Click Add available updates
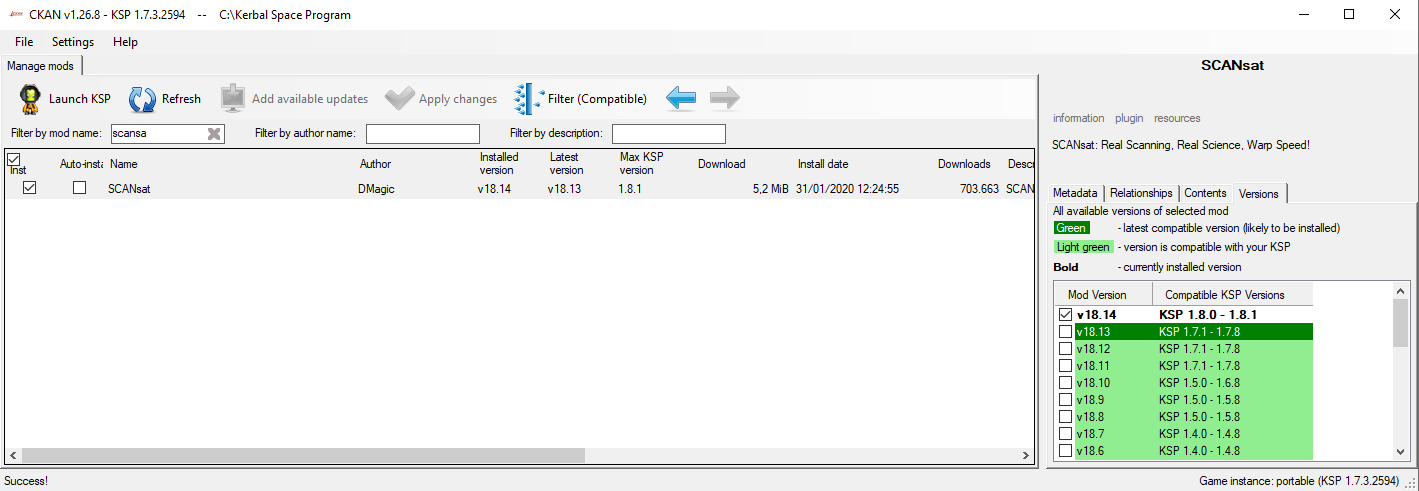The width and height of the screenshot is (1419, 491). click(295, 99)
